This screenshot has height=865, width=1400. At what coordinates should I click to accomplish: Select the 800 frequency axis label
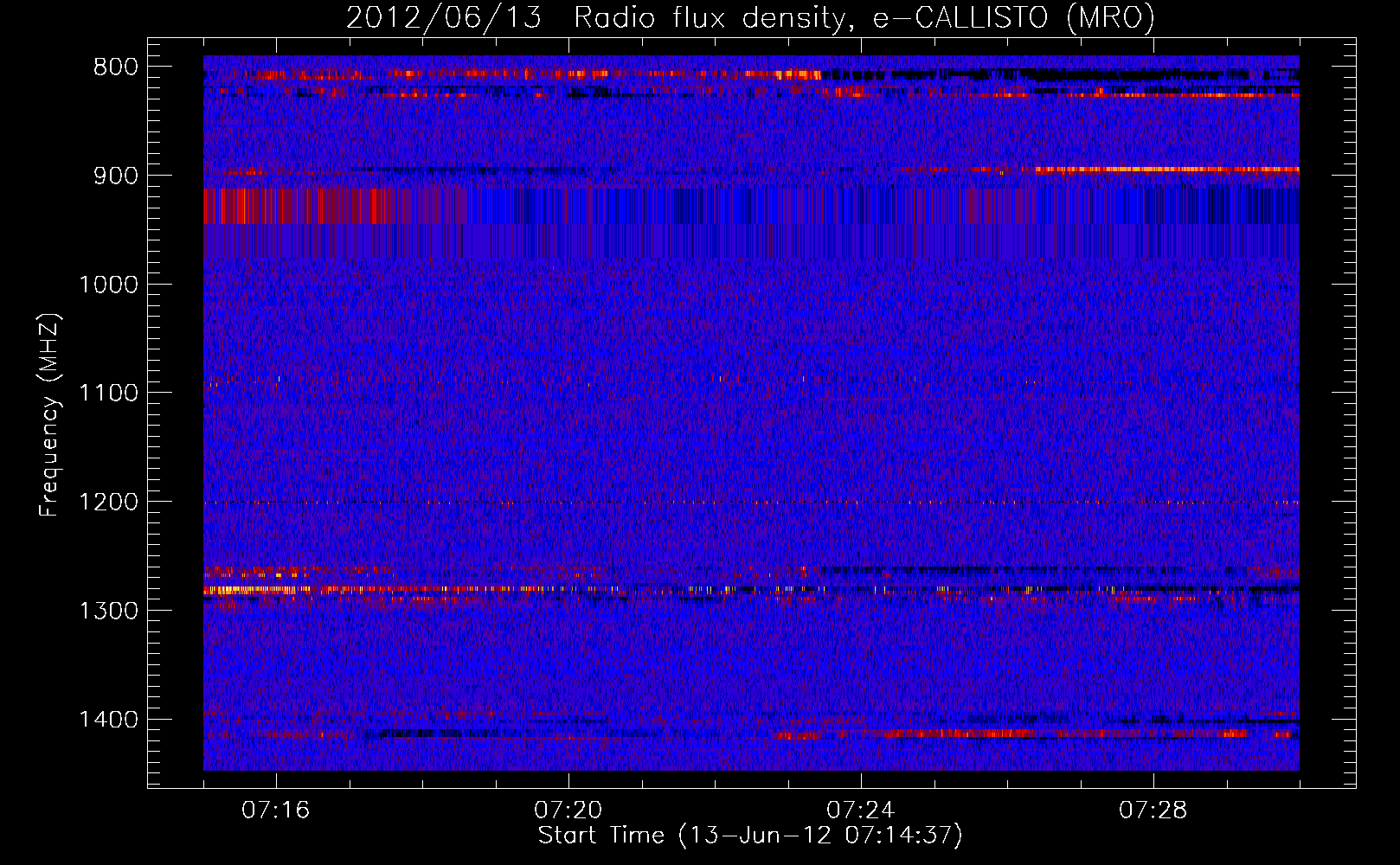pos(116,67)
